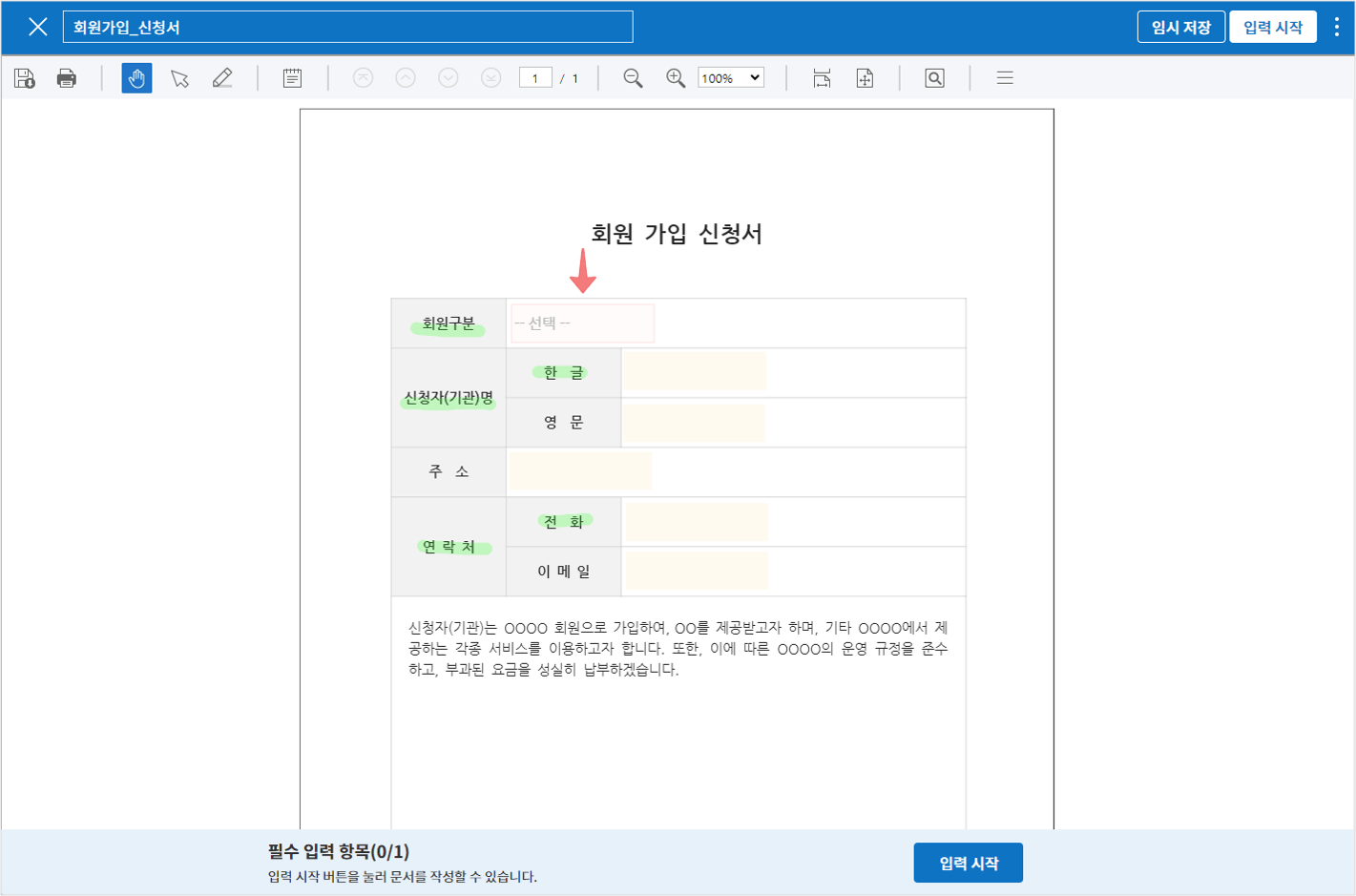The height and width of the screenshot is (896, 1356).
Task: Print the document using printer icon
Action: 67,78
